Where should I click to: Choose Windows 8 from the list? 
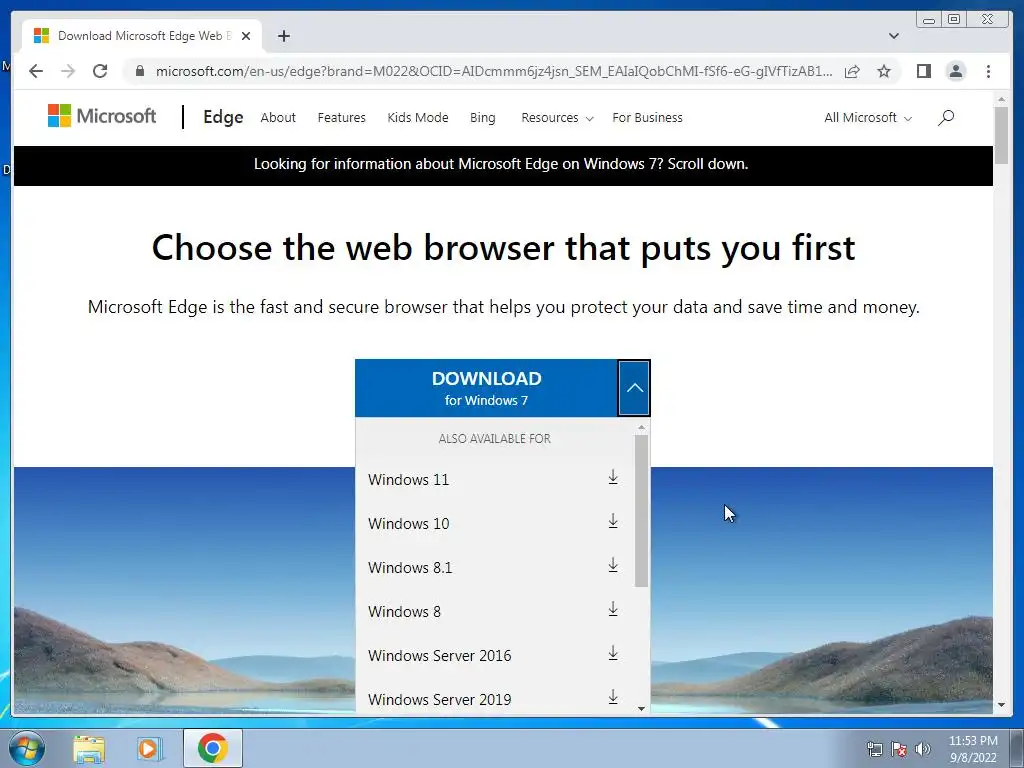(x=494, y=611)
